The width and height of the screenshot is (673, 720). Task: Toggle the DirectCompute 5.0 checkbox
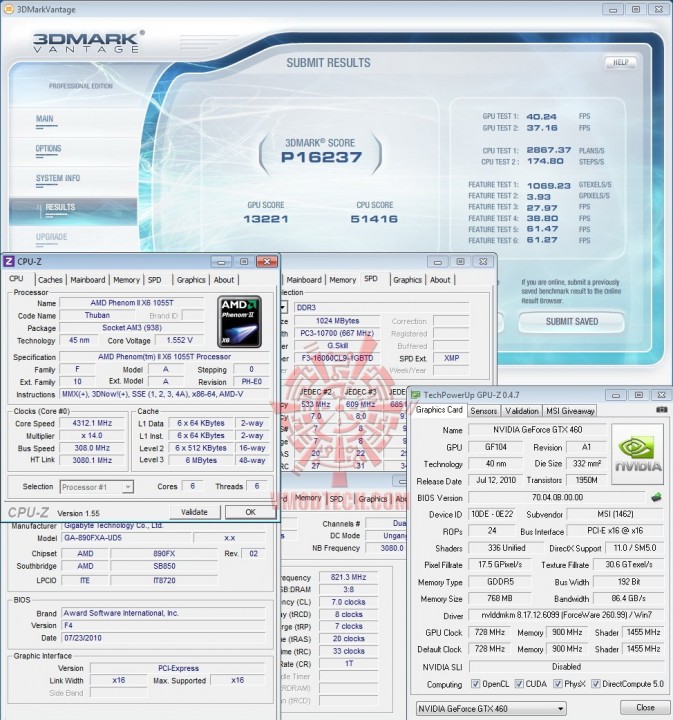(x=595, y=684)
